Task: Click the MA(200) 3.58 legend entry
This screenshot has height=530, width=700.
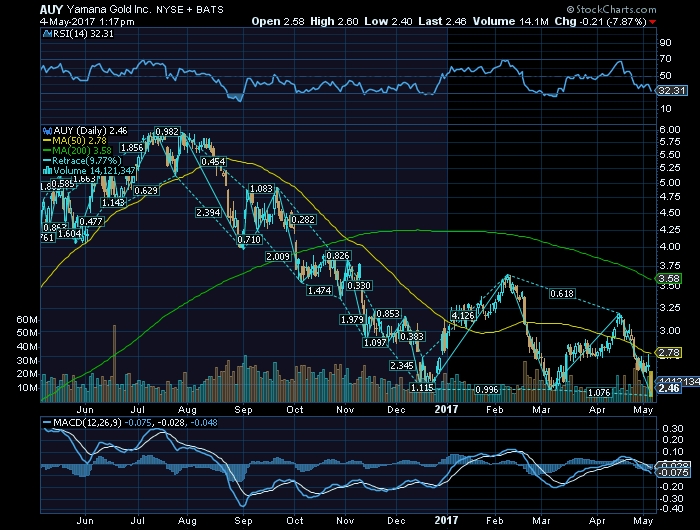Action: coord(82,150)
